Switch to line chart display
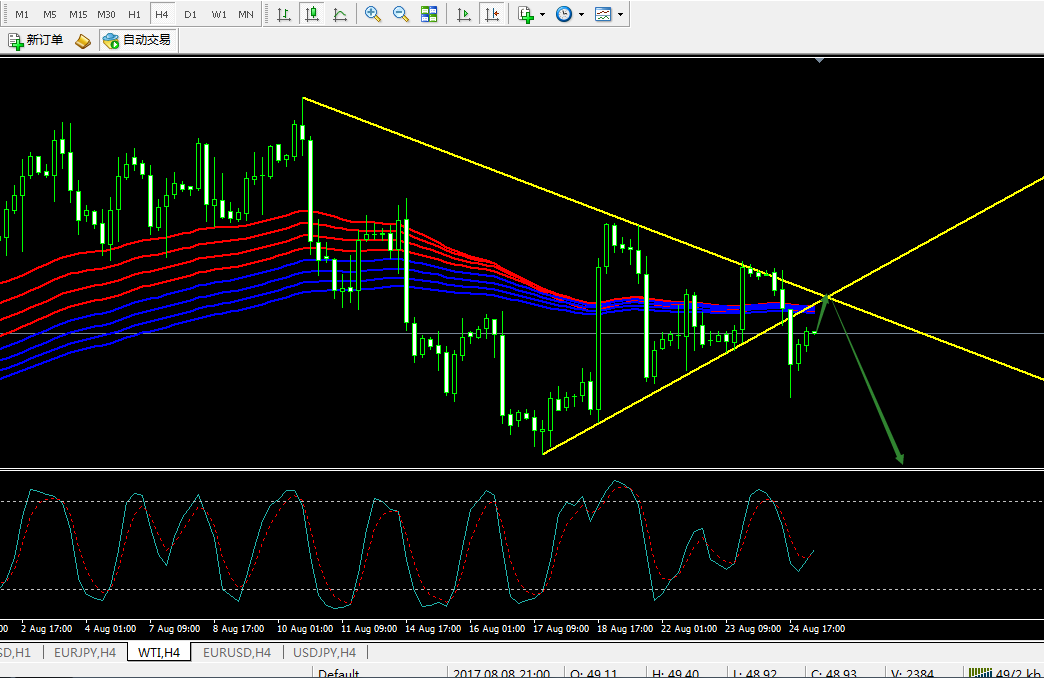 pyautogui.click(x=340, y=14)
